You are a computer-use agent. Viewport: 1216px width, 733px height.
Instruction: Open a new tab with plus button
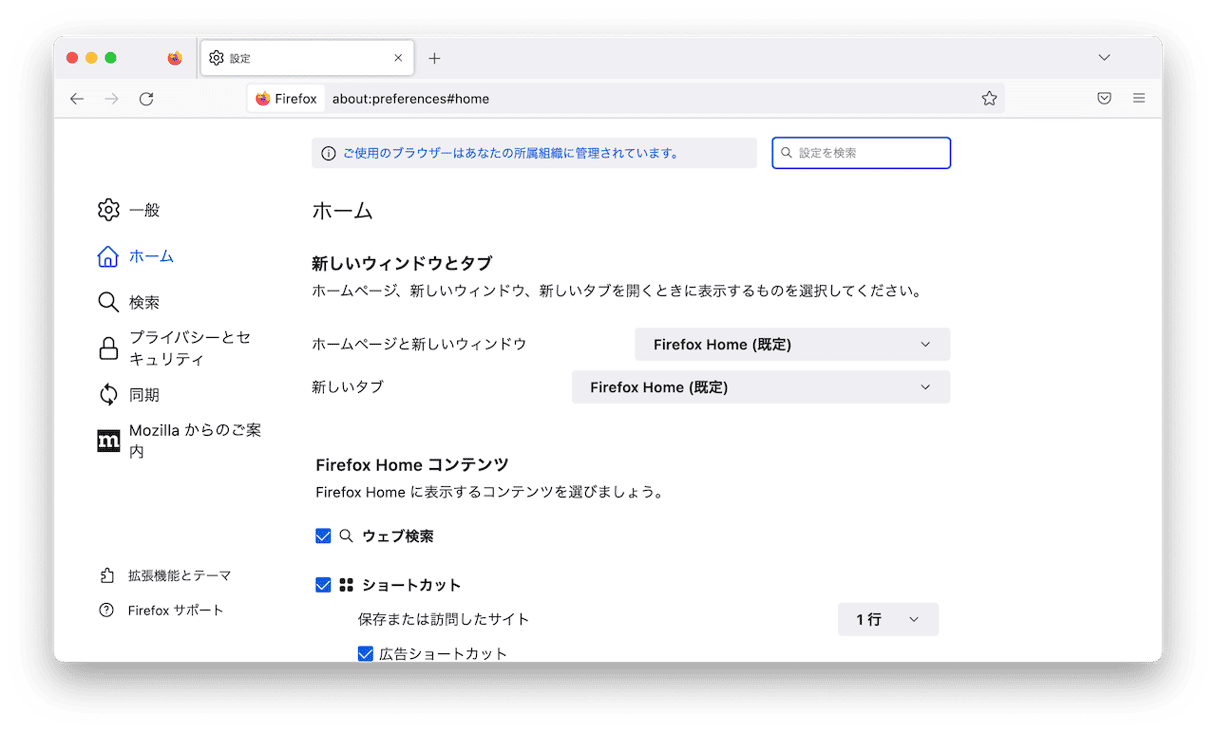tap(434, 58)
